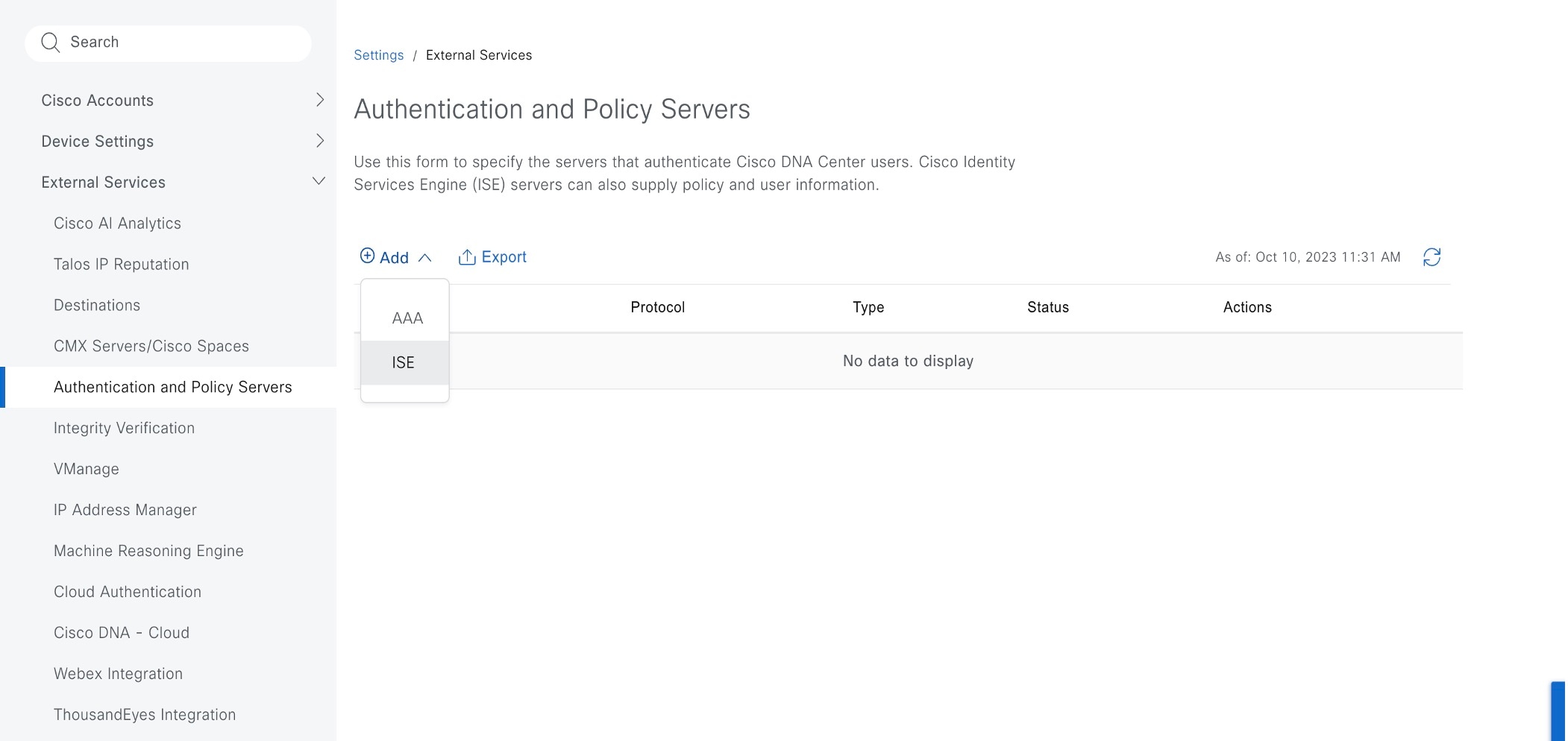The image size is (1568, 741).
Task: Click External Services menu label
Action: (104, 183)
